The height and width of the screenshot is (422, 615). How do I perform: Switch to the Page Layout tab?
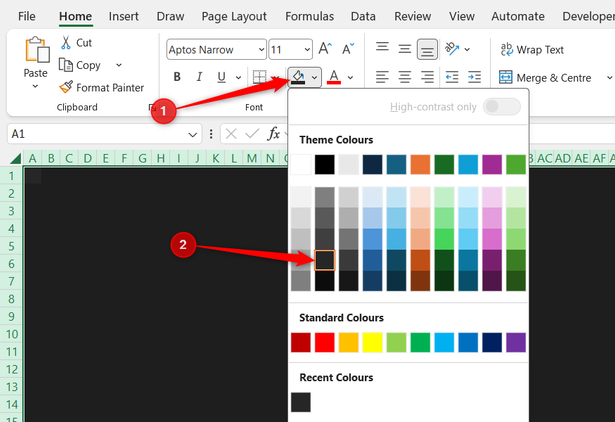[234, 16]
